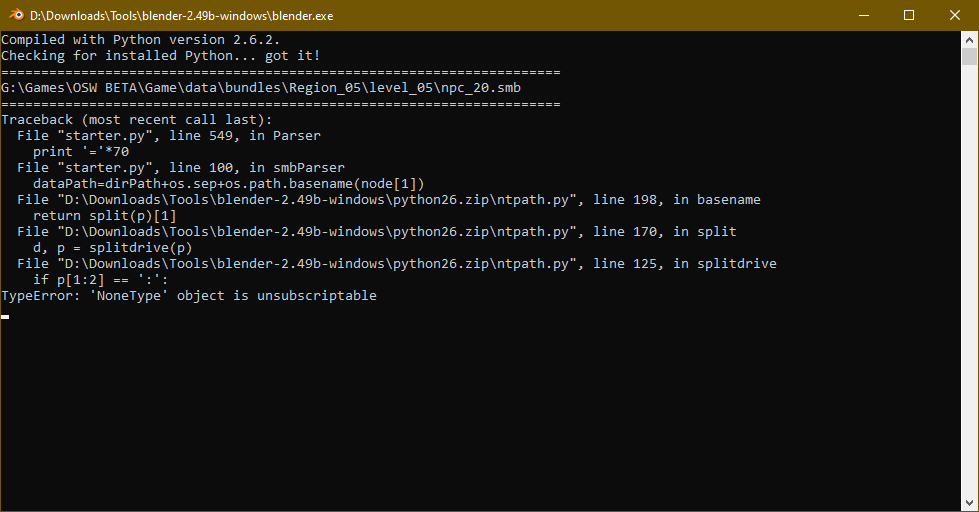Screen dimensions: 979x512
Task: Click the Blender icon in the title bar
Action: point(15,15)
